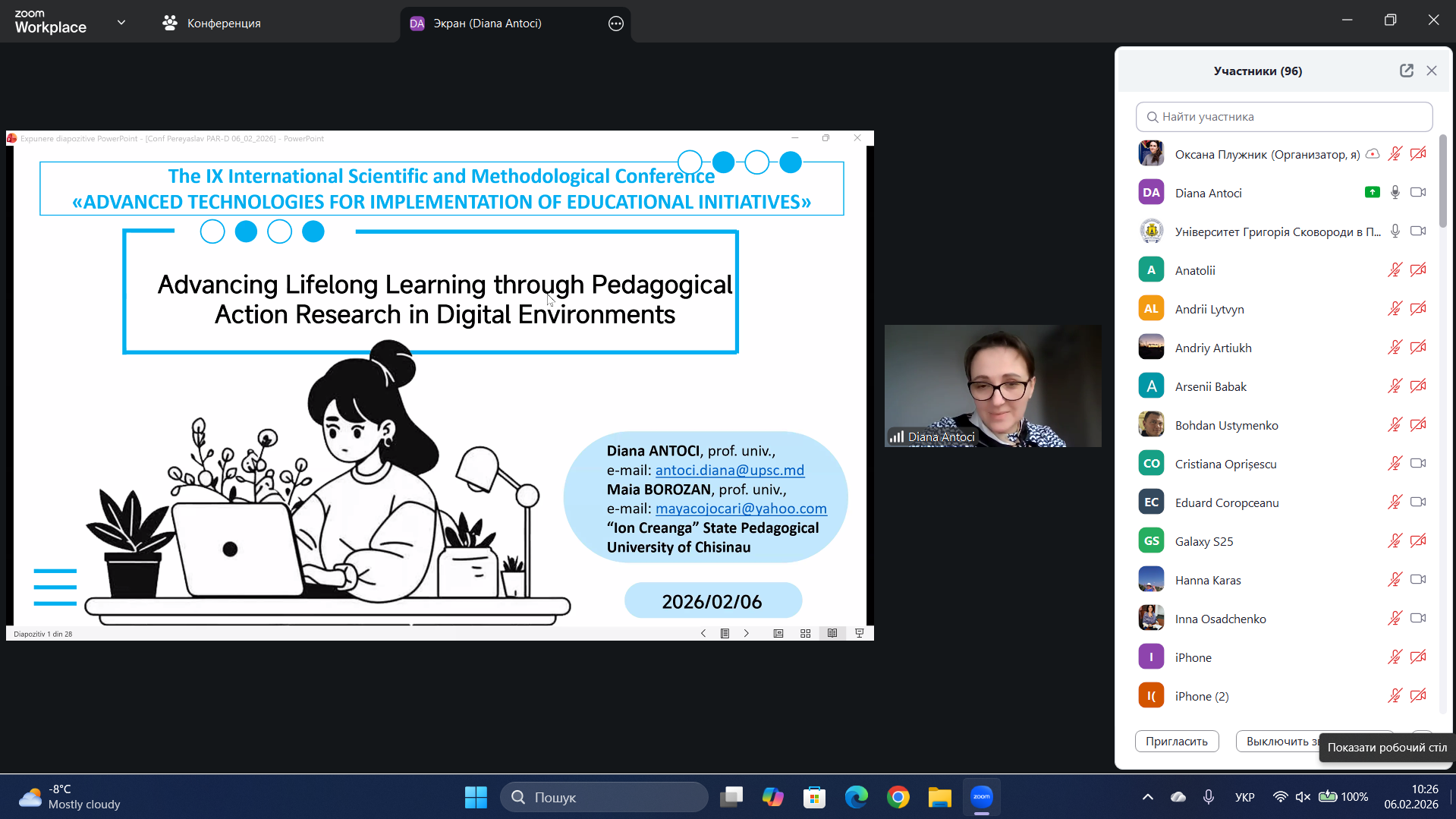Go to next slide in PowerPoint
Screen dimensions: 1456x819
(x=747, y=634)
